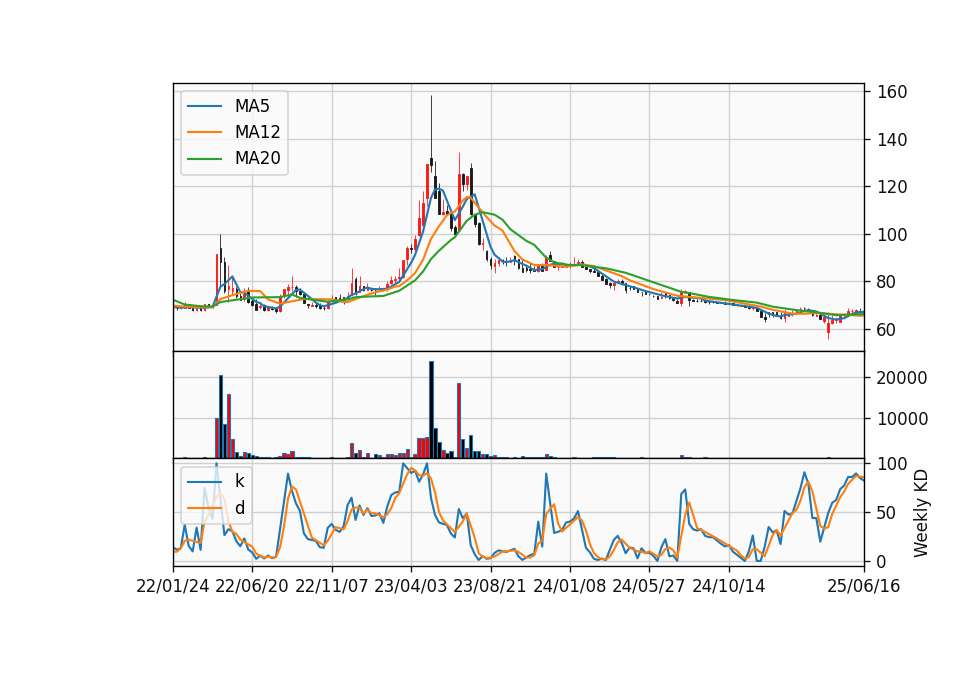This screenshot has height=690, width=960.
Task: Click the MA20 legend label
Action: pyautogui.click(x=257, y=158)
